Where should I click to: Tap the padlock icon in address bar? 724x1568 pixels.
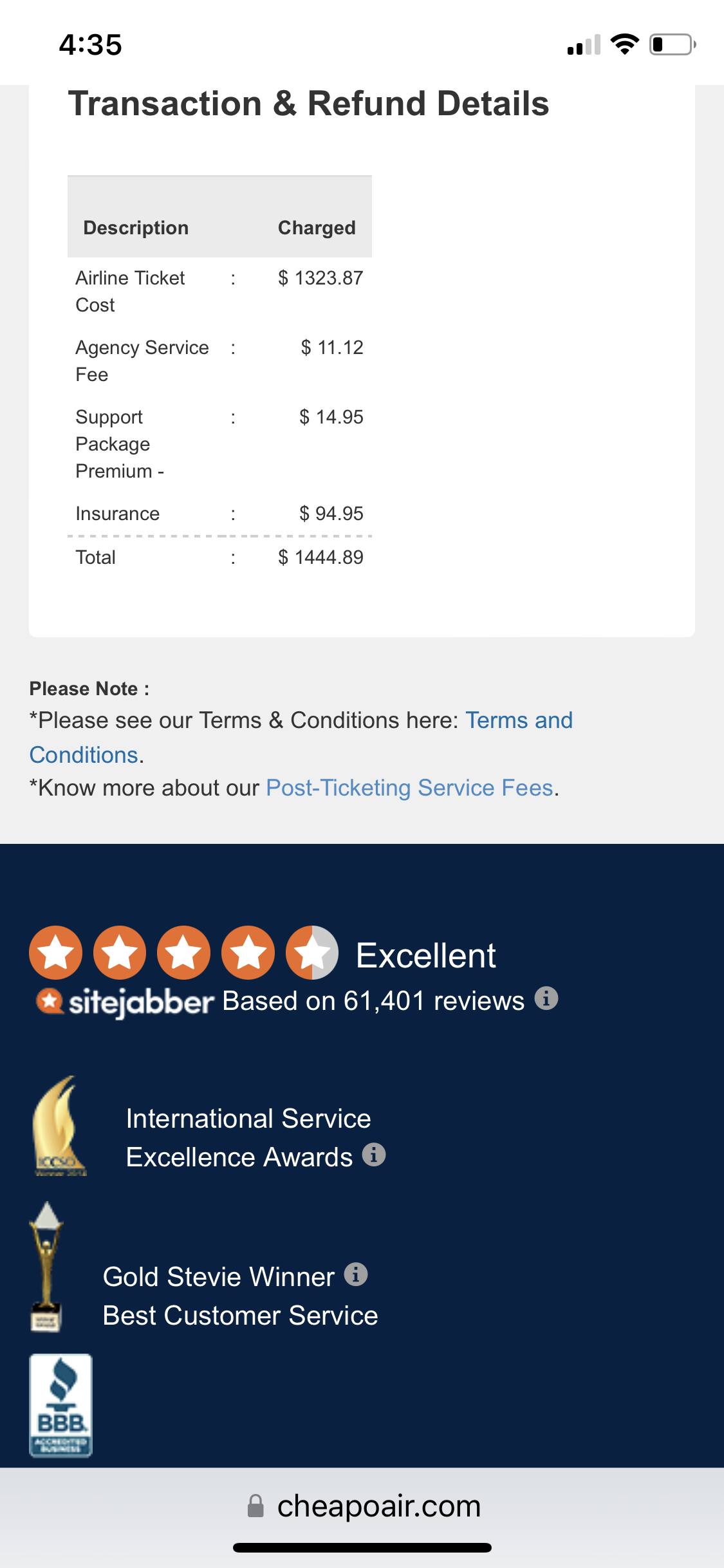[255, 1506]
